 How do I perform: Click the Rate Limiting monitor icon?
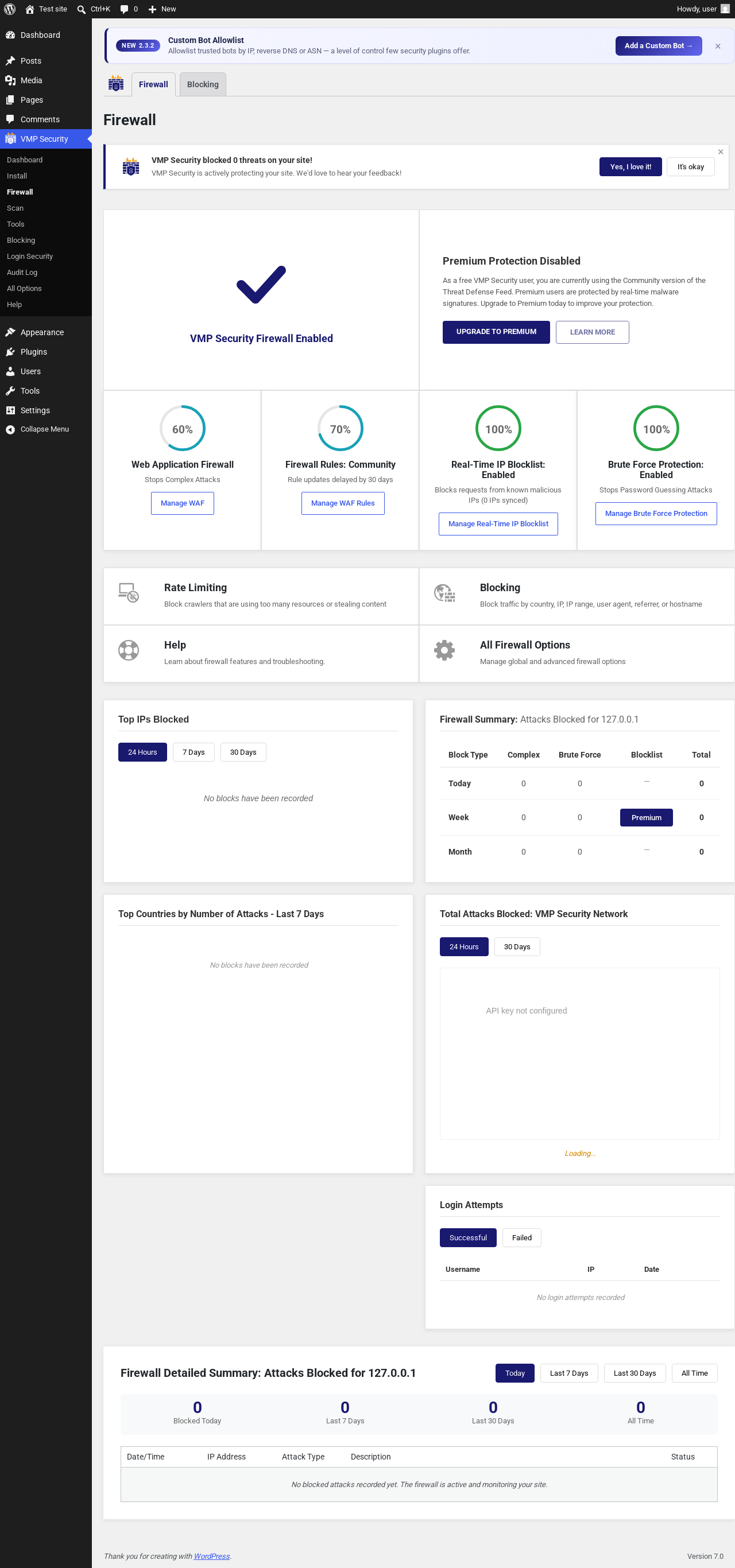pyautogui.click(x=129, y=593)
